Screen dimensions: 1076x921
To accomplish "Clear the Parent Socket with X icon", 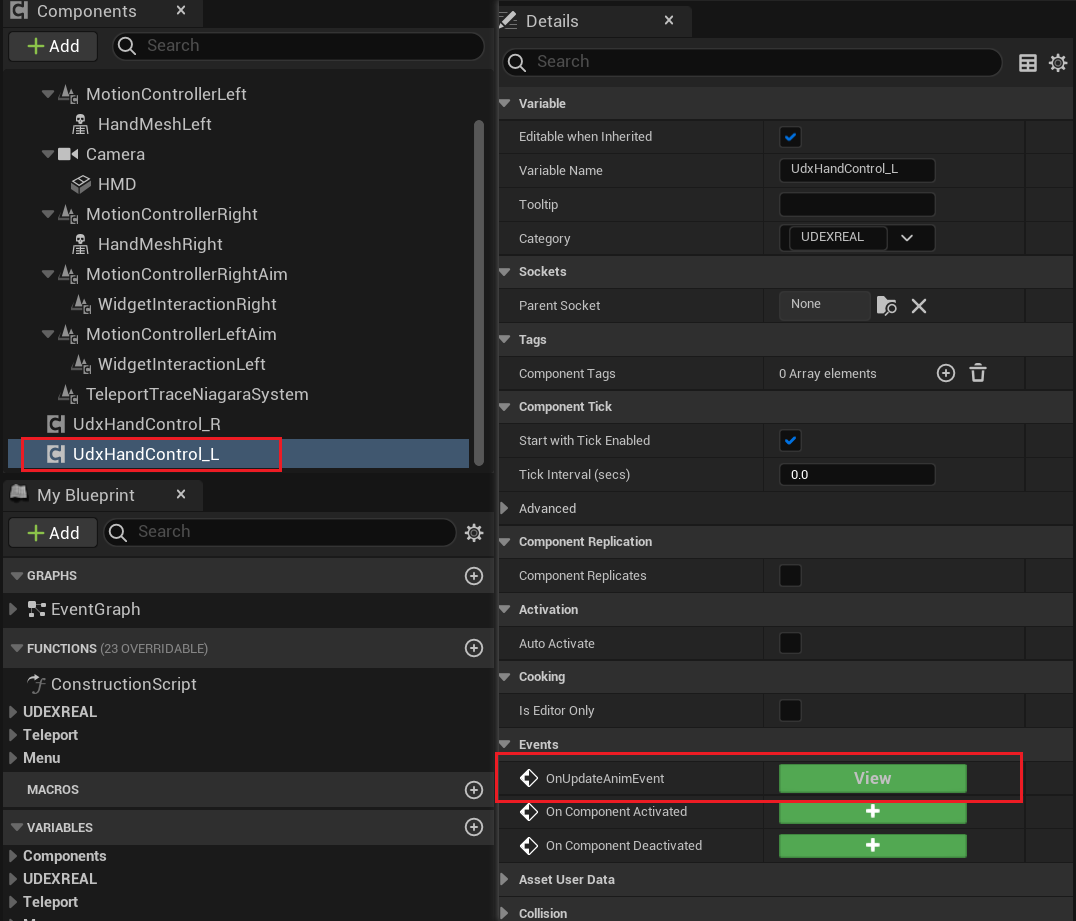I will (919, 306).
